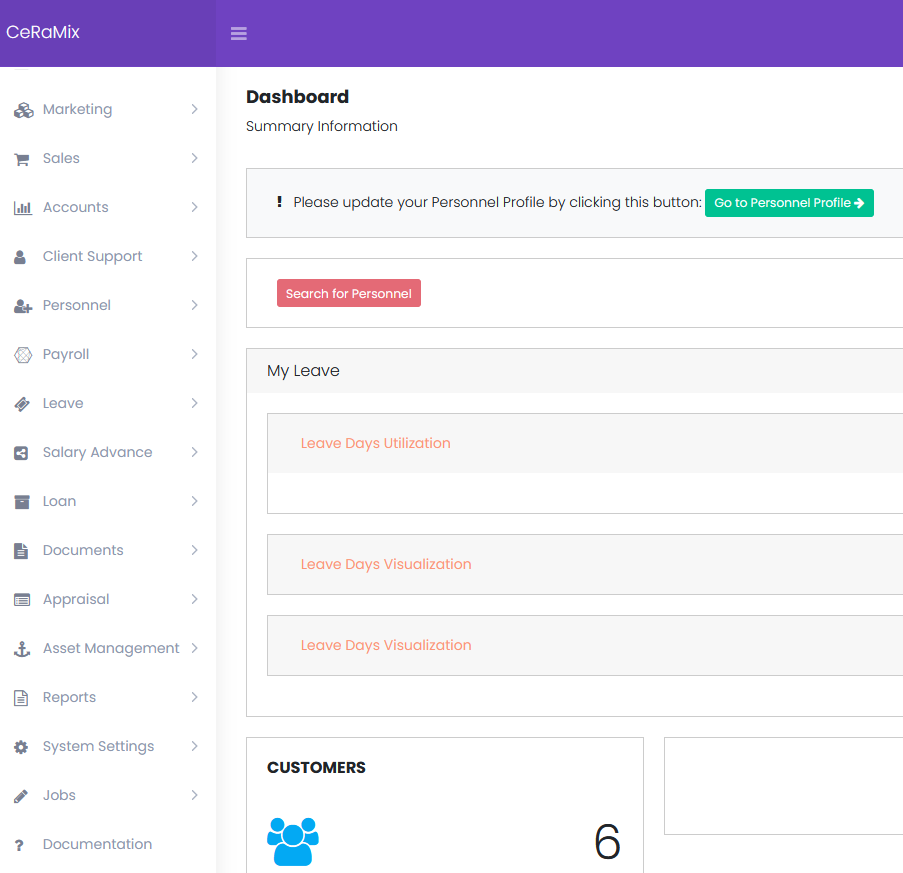This screenshot has height=873, width=903.
Task: Click the Leave ticket icon
Action: point(22,404)
